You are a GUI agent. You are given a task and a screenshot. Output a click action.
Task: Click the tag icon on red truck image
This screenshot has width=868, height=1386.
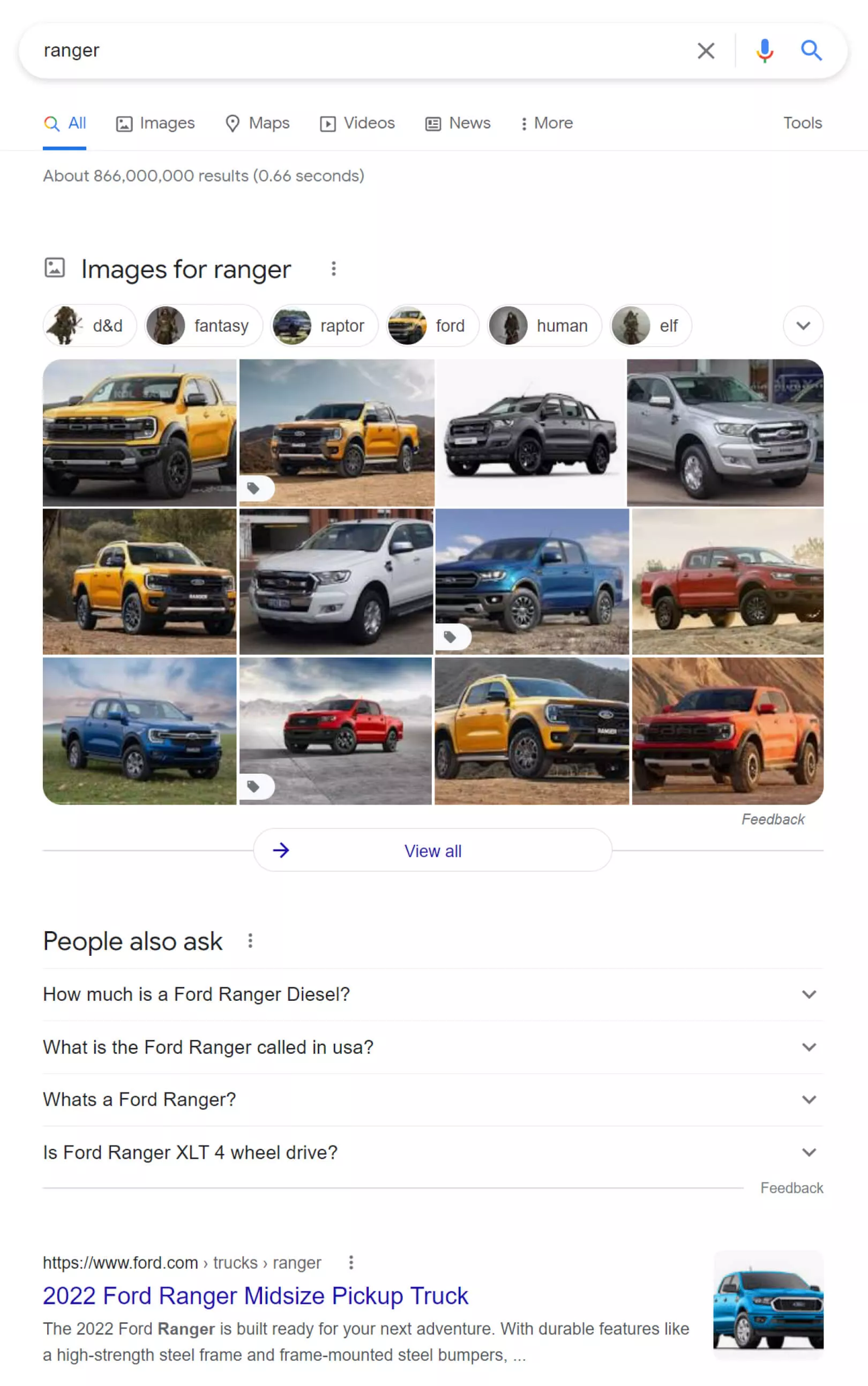click(x=254, y=786)
